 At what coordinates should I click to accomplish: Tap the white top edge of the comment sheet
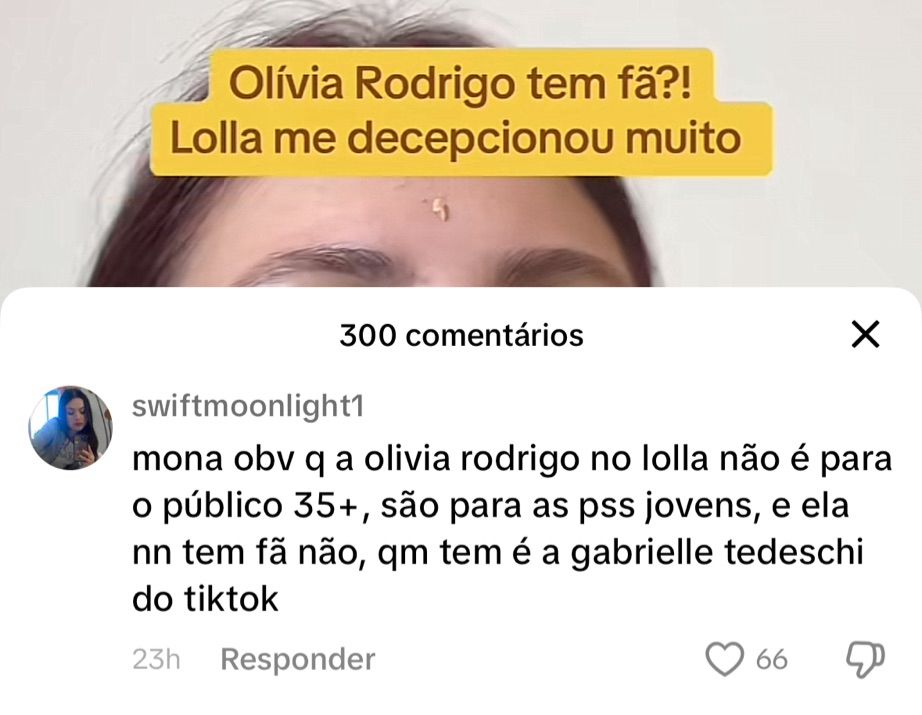coord(461,296)
